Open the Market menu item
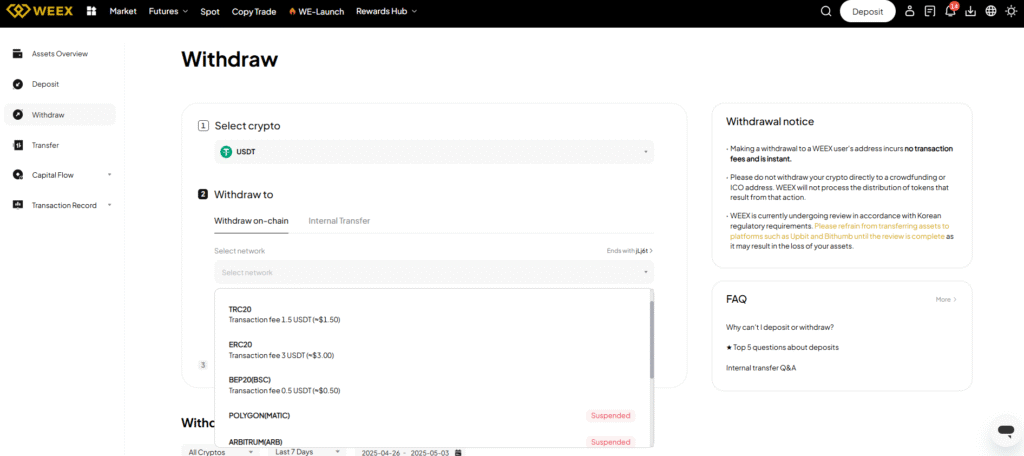The image size is (1024, 456). [123, 12]
